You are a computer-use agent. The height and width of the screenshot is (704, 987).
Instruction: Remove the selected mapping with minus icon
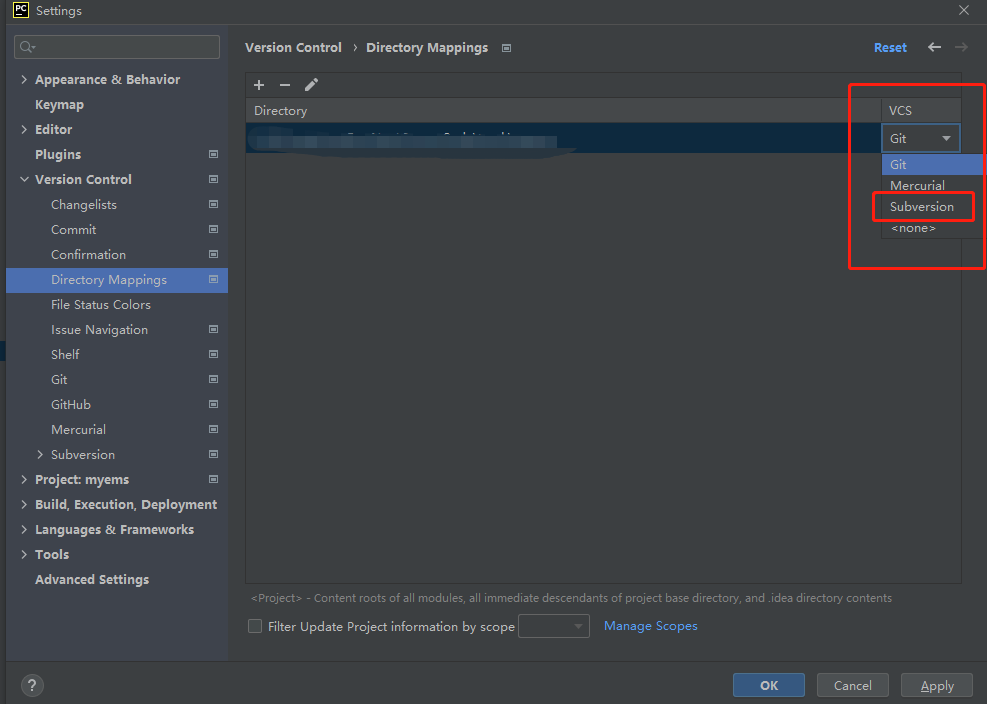pos(285,85)
